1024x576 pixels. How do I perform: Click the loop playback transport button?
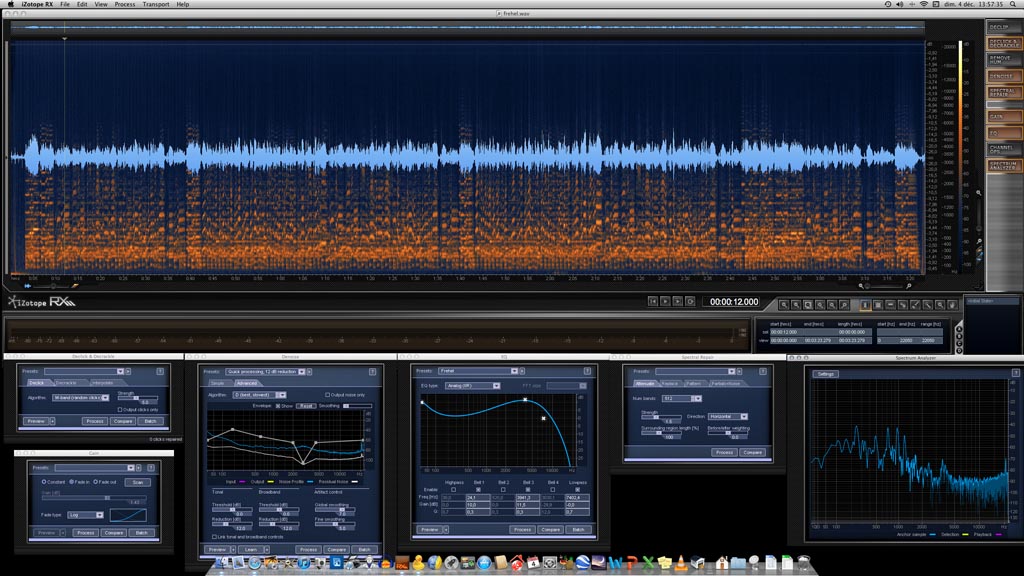pos(690,302)
